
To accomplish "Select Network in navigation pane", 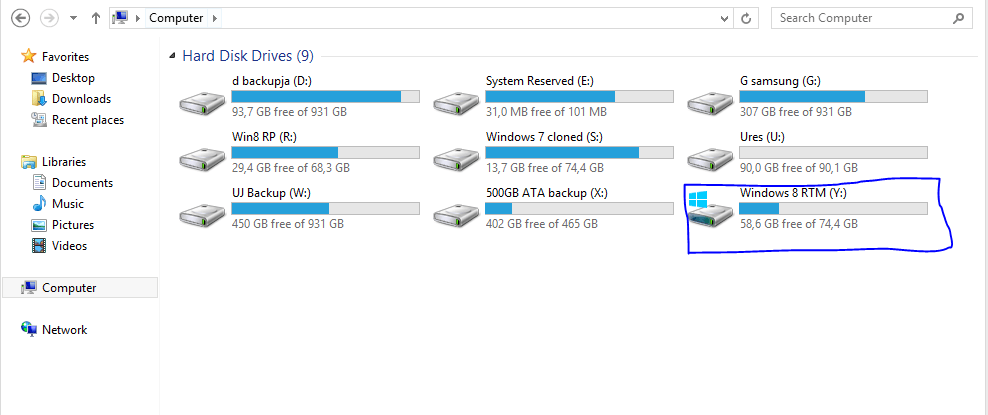I will [x=64, y=330].
